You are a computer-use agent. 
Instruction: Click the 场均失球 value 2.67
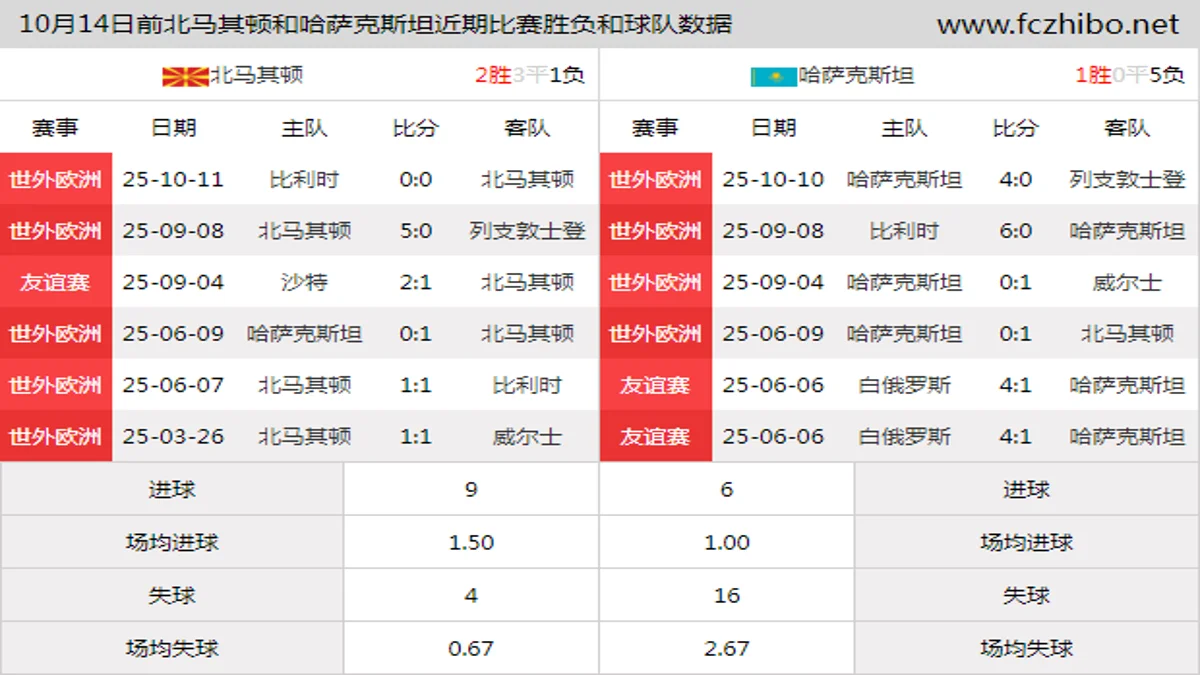coord(725,647)
